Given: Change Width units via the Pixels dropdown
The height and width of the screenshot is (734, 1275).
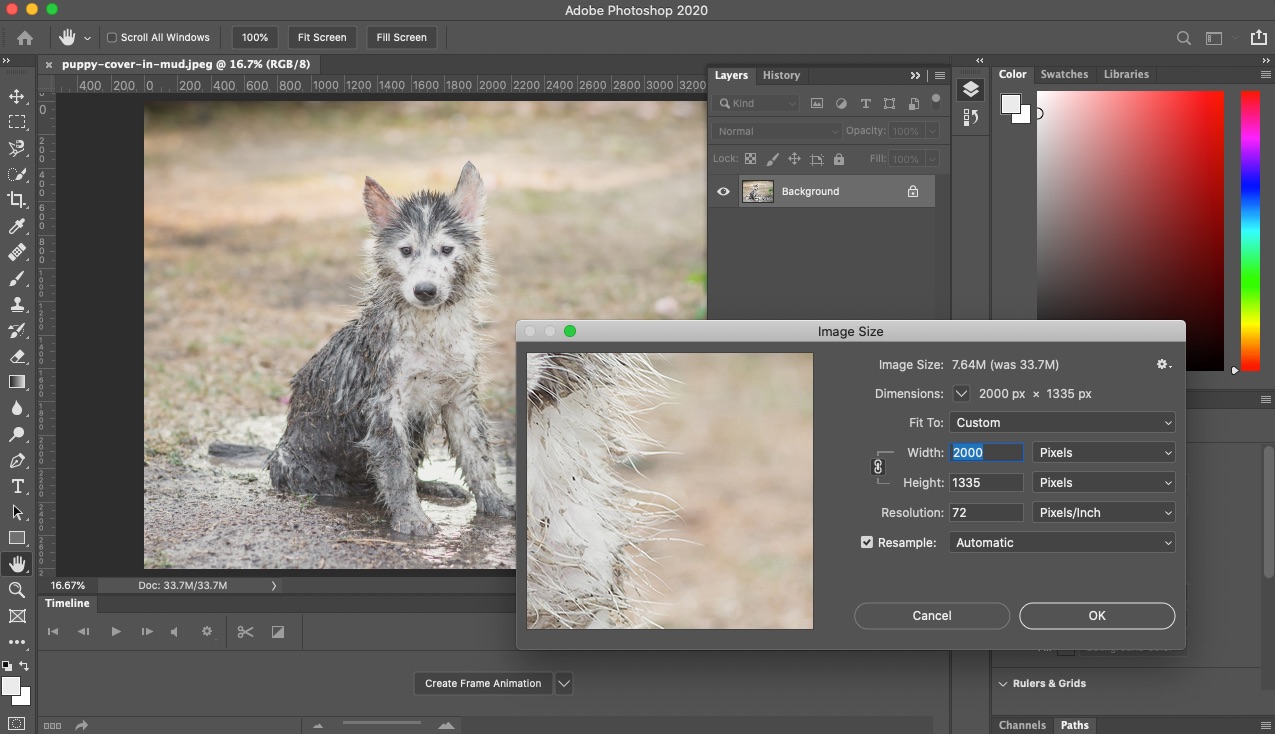Looking at the screenshot, I should coord(1103,452).
